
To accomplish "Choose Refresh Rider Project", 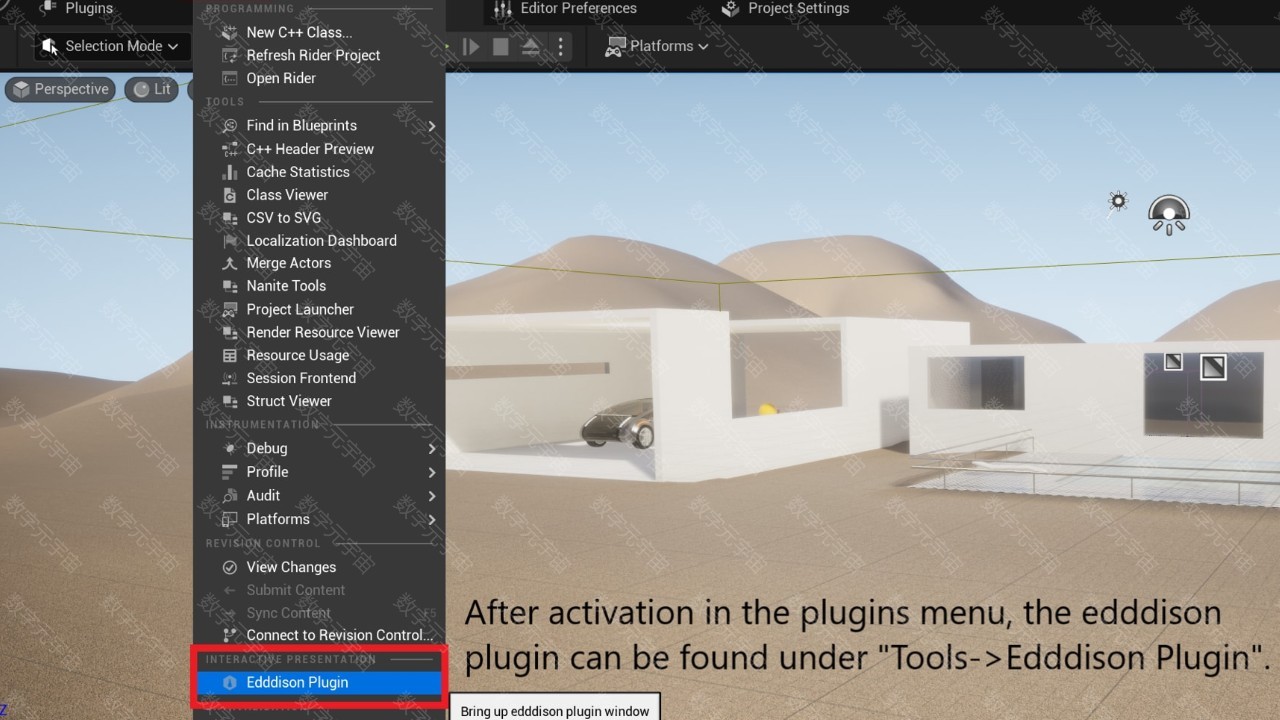I will click(318, 55).
